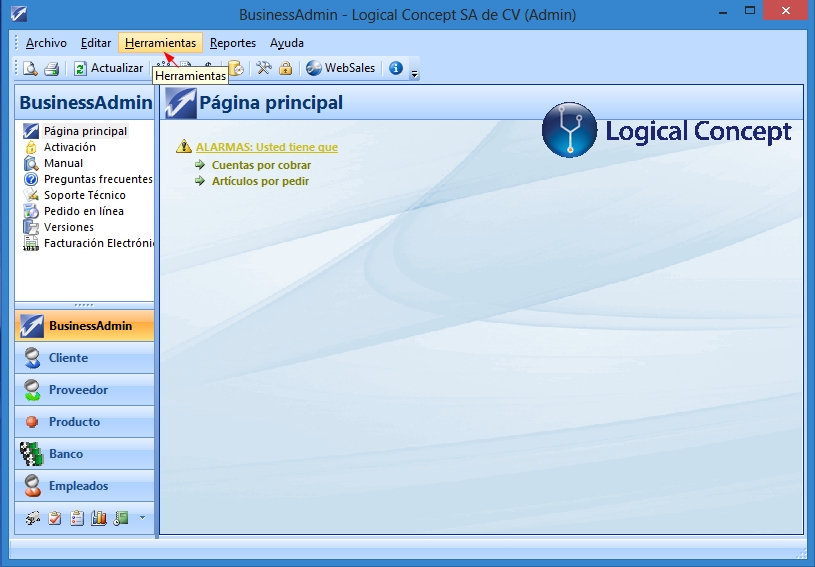Click the Logical Concept logo
Image resolution: width=815 pixels, height=567 pixels.
tap(667, 130)
